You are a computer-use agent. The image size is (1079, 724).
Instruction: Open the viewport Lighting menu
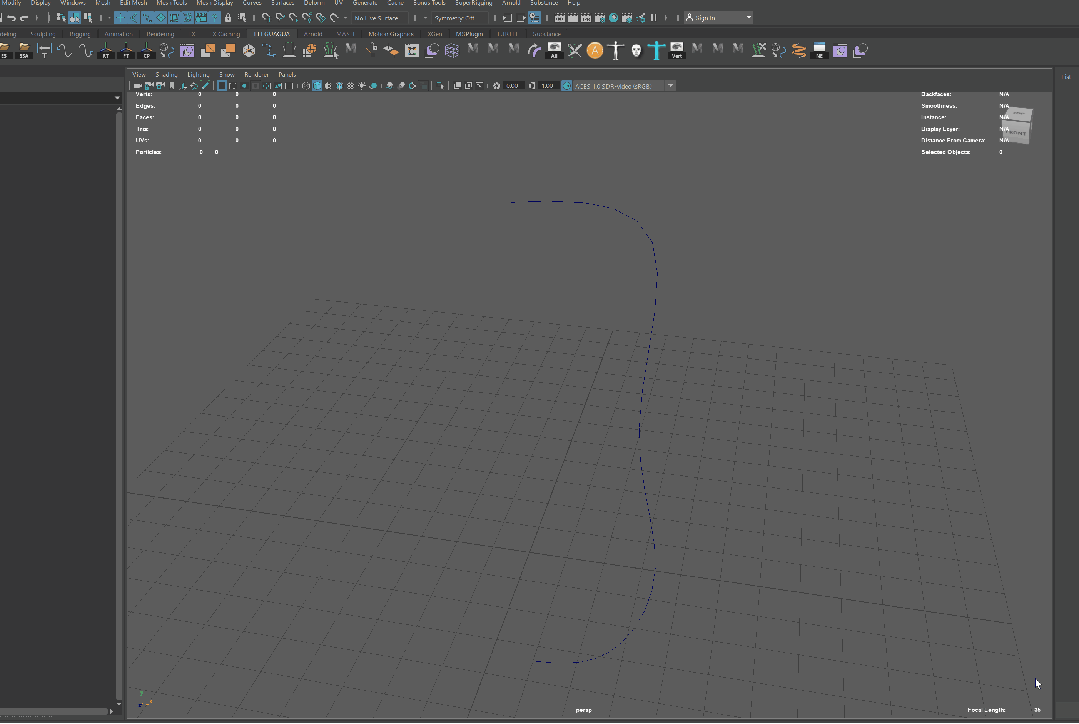coord(198,74)
